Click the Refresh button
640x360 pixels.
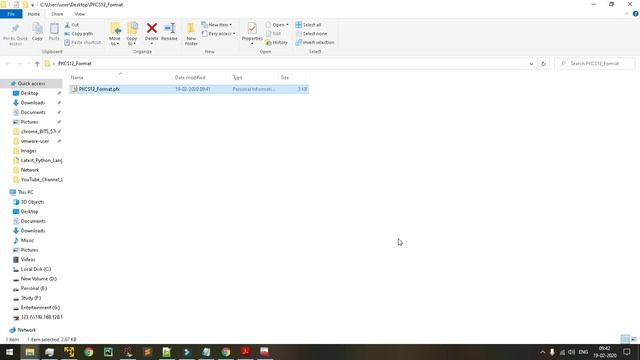[543, 64]
